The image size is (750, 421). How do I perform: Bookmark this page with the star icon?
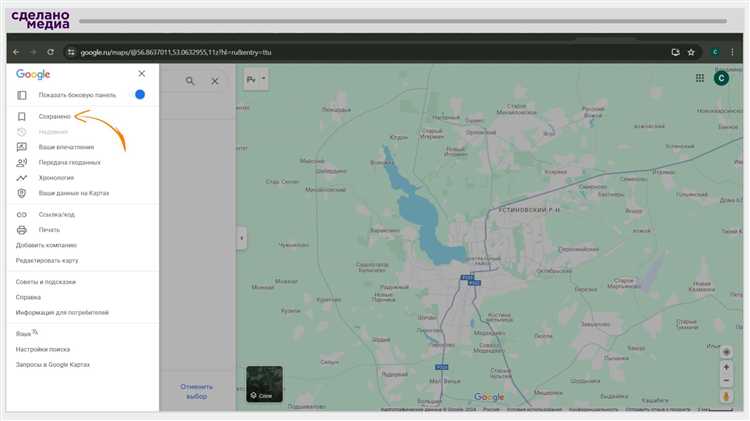pyautogui.click(x=691, y=52)
